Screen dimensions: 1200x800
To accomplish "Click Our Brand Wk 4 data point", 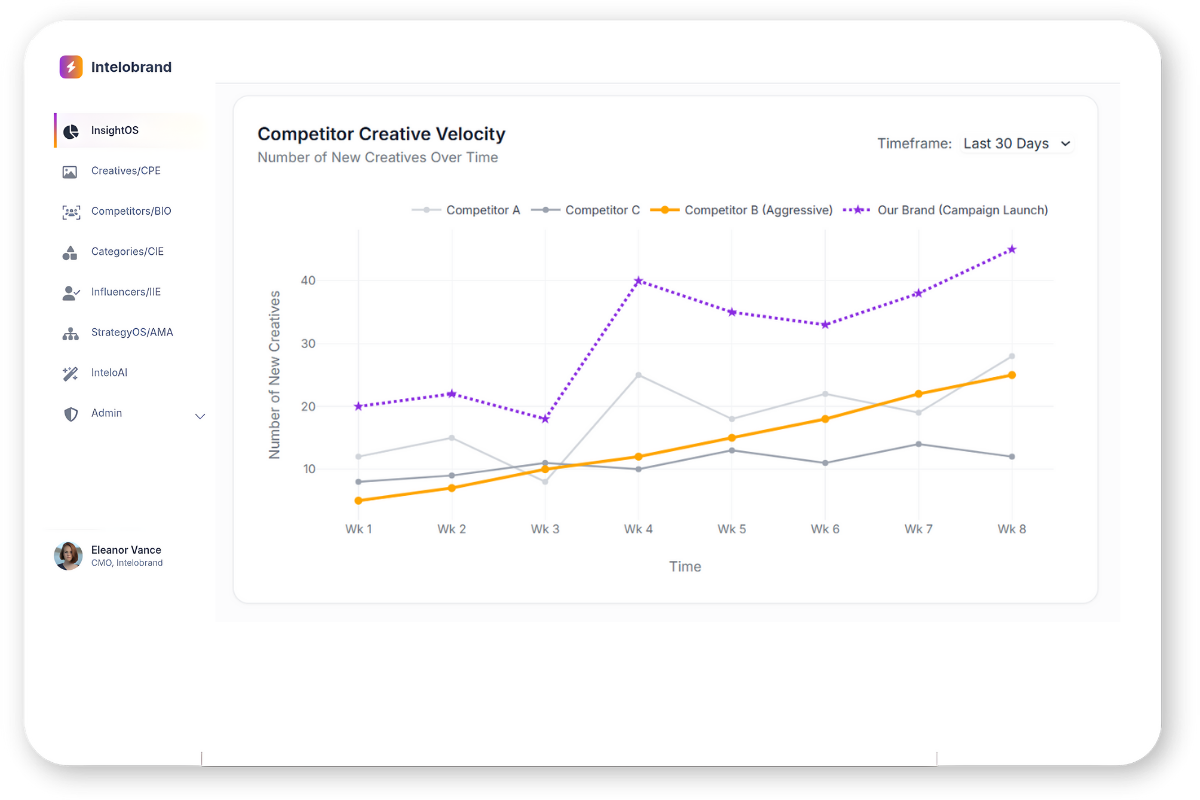I will coord(638,281).
